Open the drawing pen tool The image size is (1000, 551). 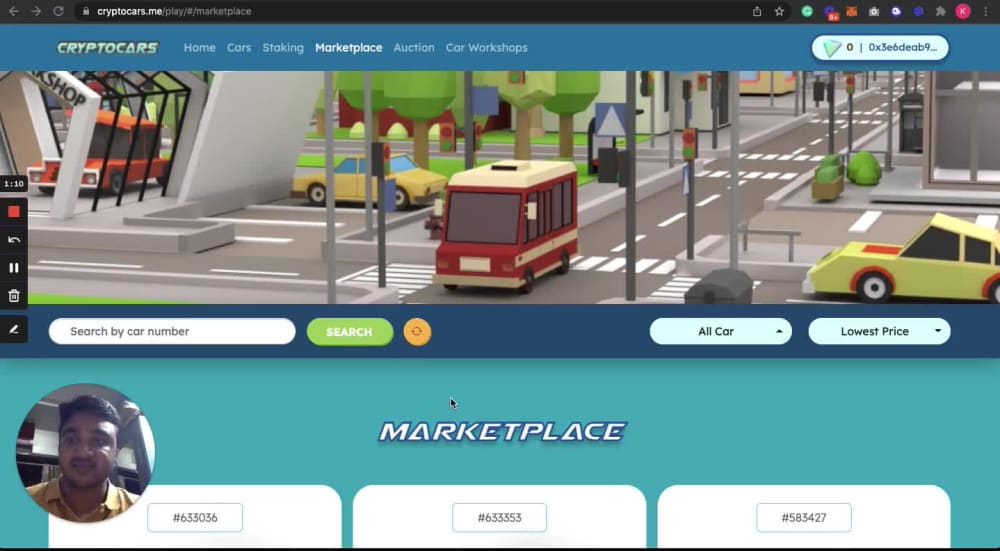click(14, 329)
